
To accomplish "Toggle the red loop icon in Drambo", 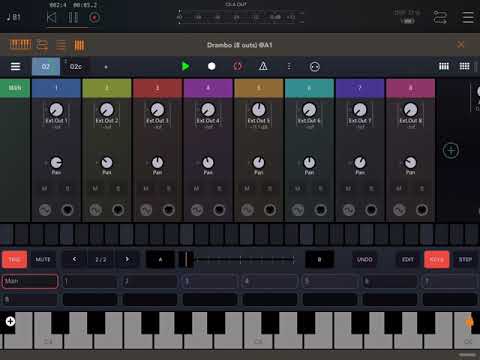I will (x=237, y=66).
